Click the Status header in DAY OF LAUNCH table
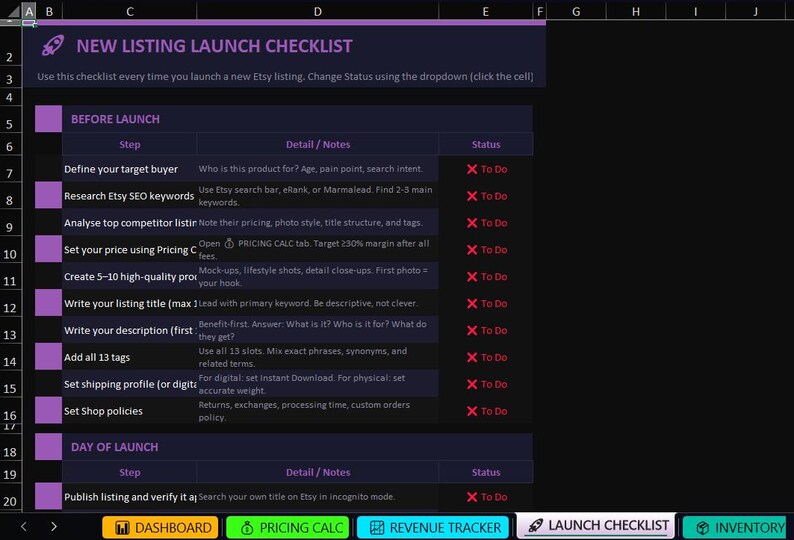This screenshot has width=794, height=540. click(x=486, y=472)
